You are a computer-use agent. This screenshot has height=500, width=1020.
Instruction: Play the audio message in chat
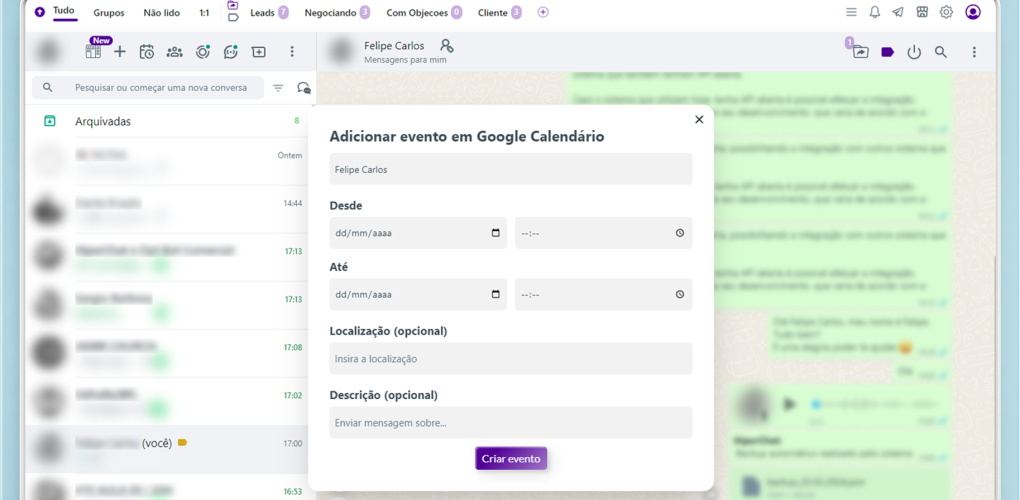(x=790, y=404)
